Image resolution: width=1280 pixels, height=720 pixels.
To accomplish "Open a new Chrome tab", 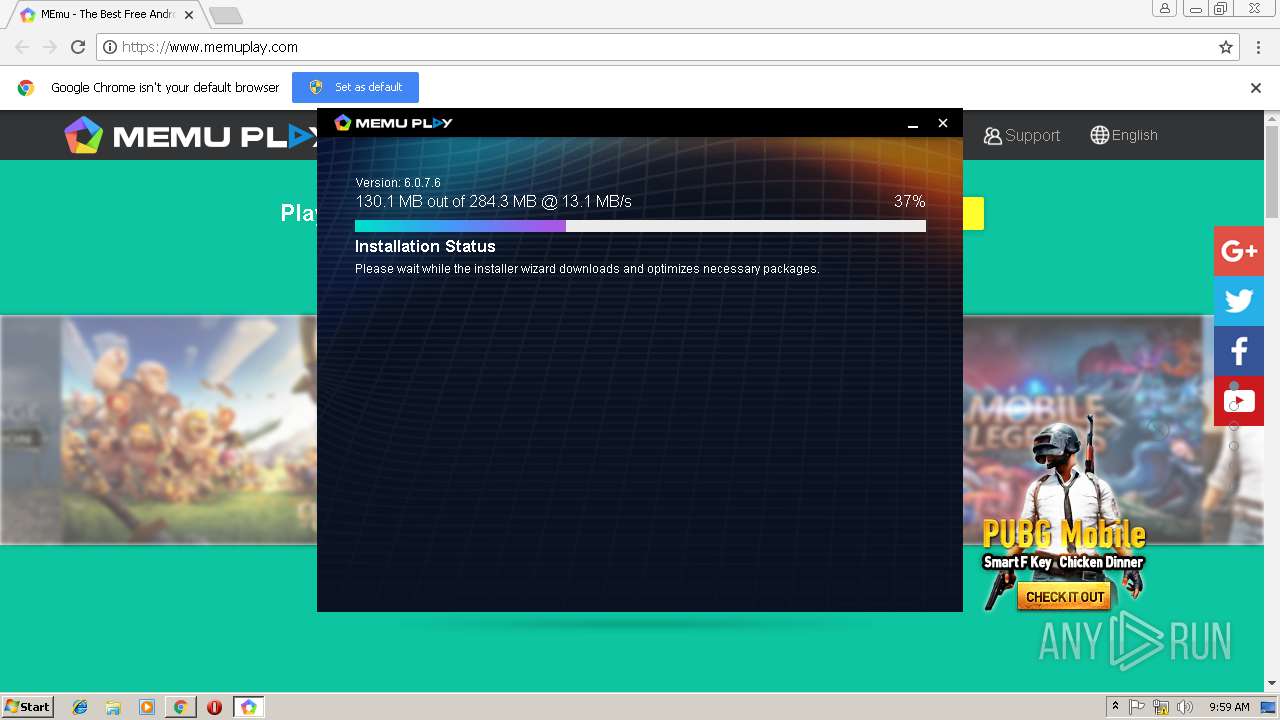I will [x=226, y=15].
